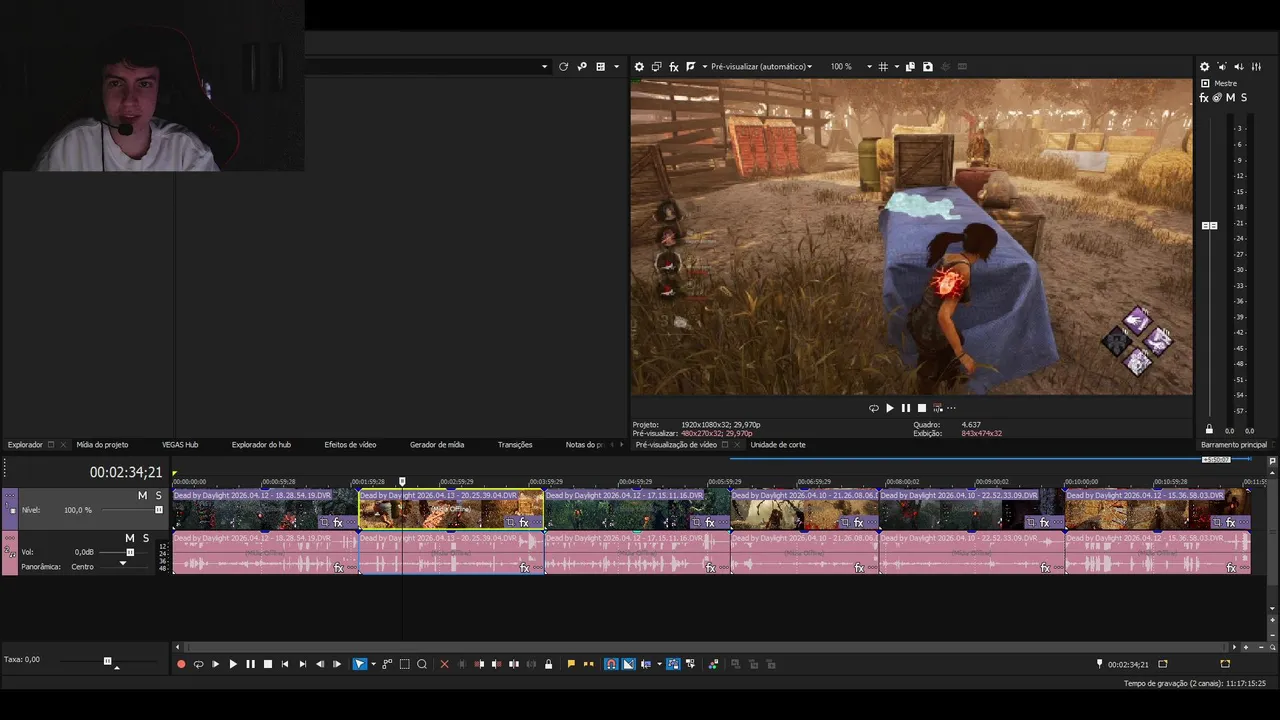
Task: Switch to Mídia do projeto tab
Action: click(x=102, y=445)
